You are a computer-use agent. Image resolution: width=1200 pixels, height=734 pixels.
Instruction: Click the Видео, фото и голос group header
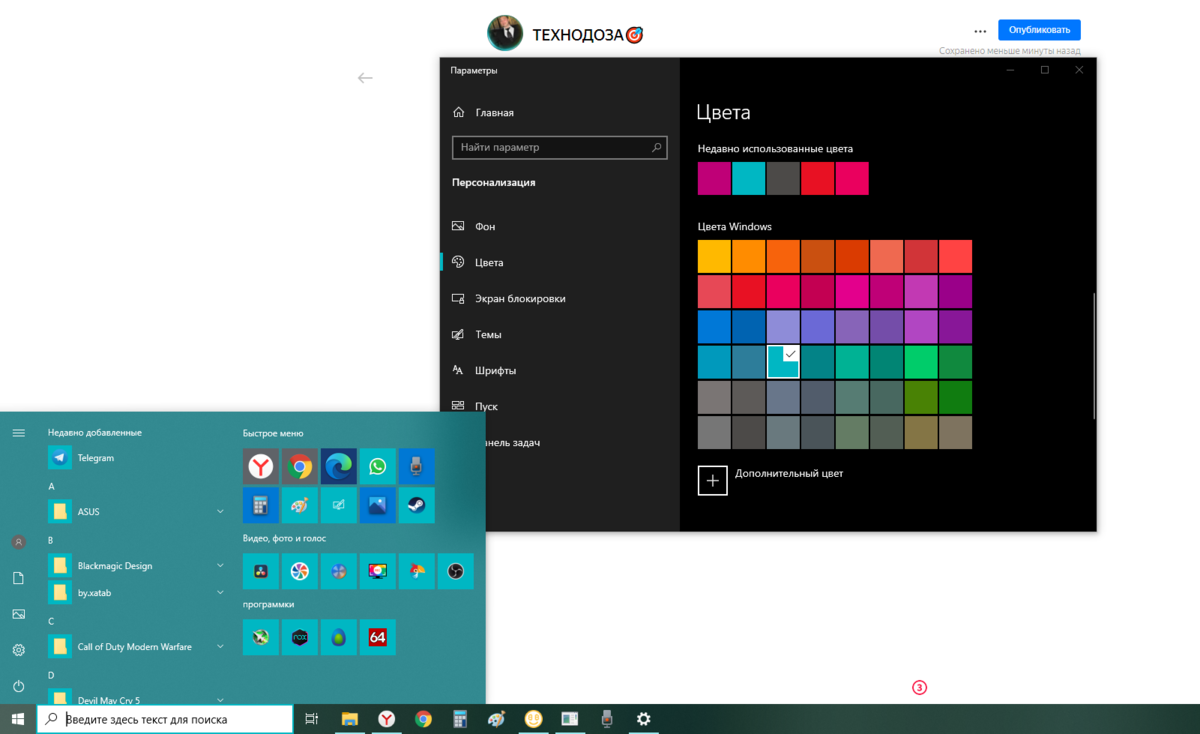(x=285, y=538)
